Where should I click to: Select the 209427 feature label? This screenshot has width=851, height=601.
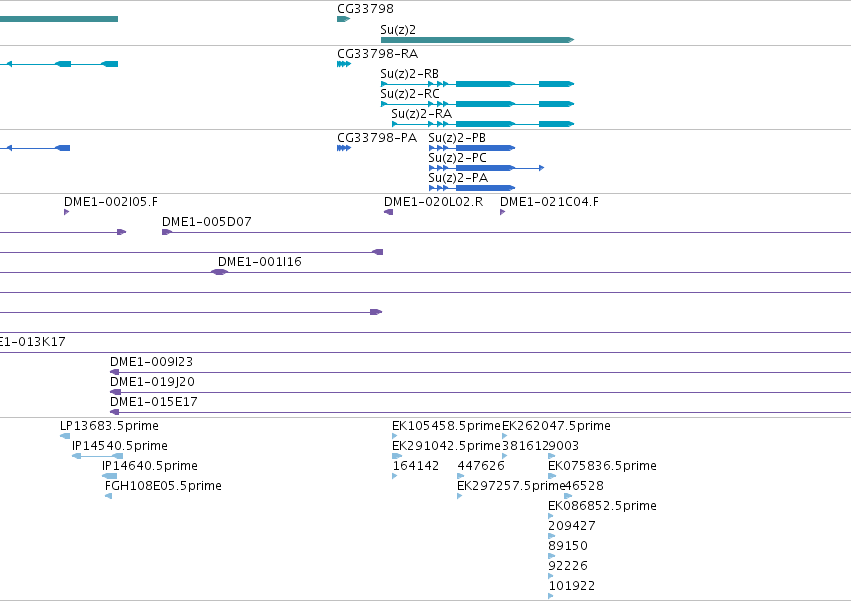tap(571, 526)
